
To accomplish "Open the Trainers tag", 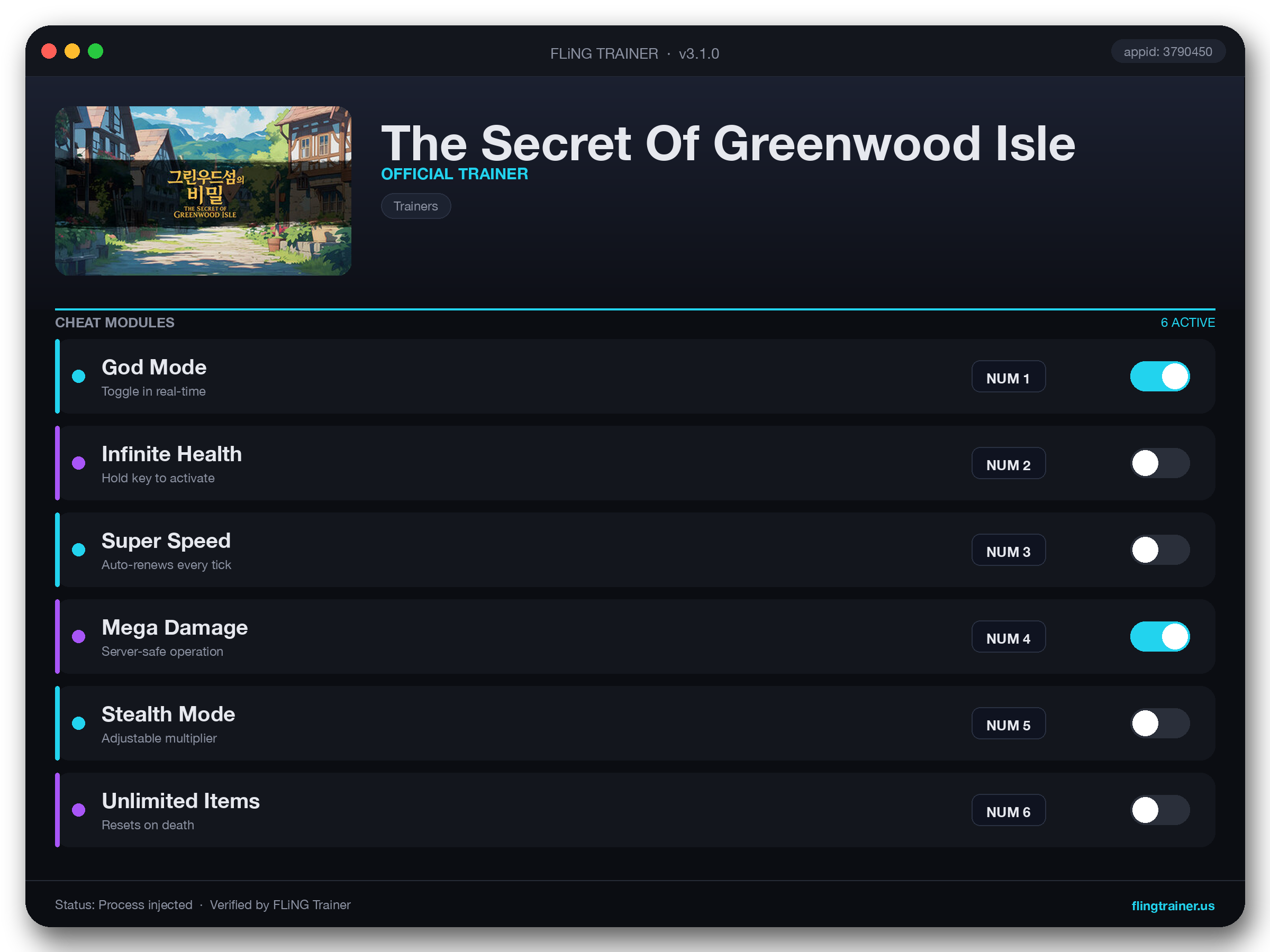I will [416, 206].
